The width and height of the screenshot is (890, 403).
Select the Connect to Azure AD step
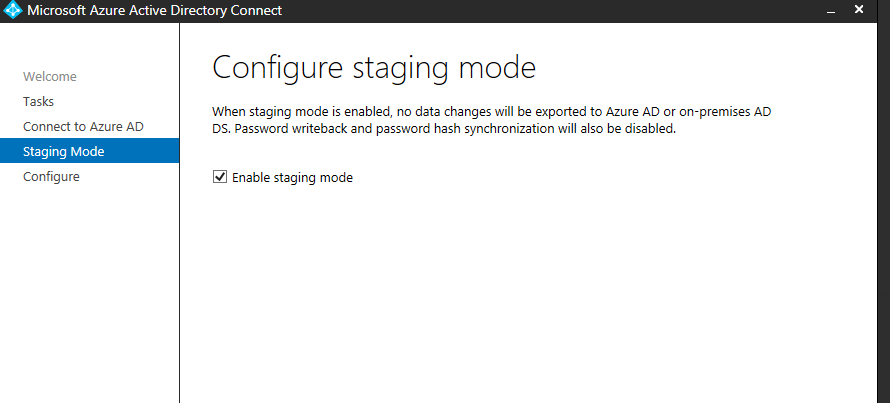[x=83, y=126]
